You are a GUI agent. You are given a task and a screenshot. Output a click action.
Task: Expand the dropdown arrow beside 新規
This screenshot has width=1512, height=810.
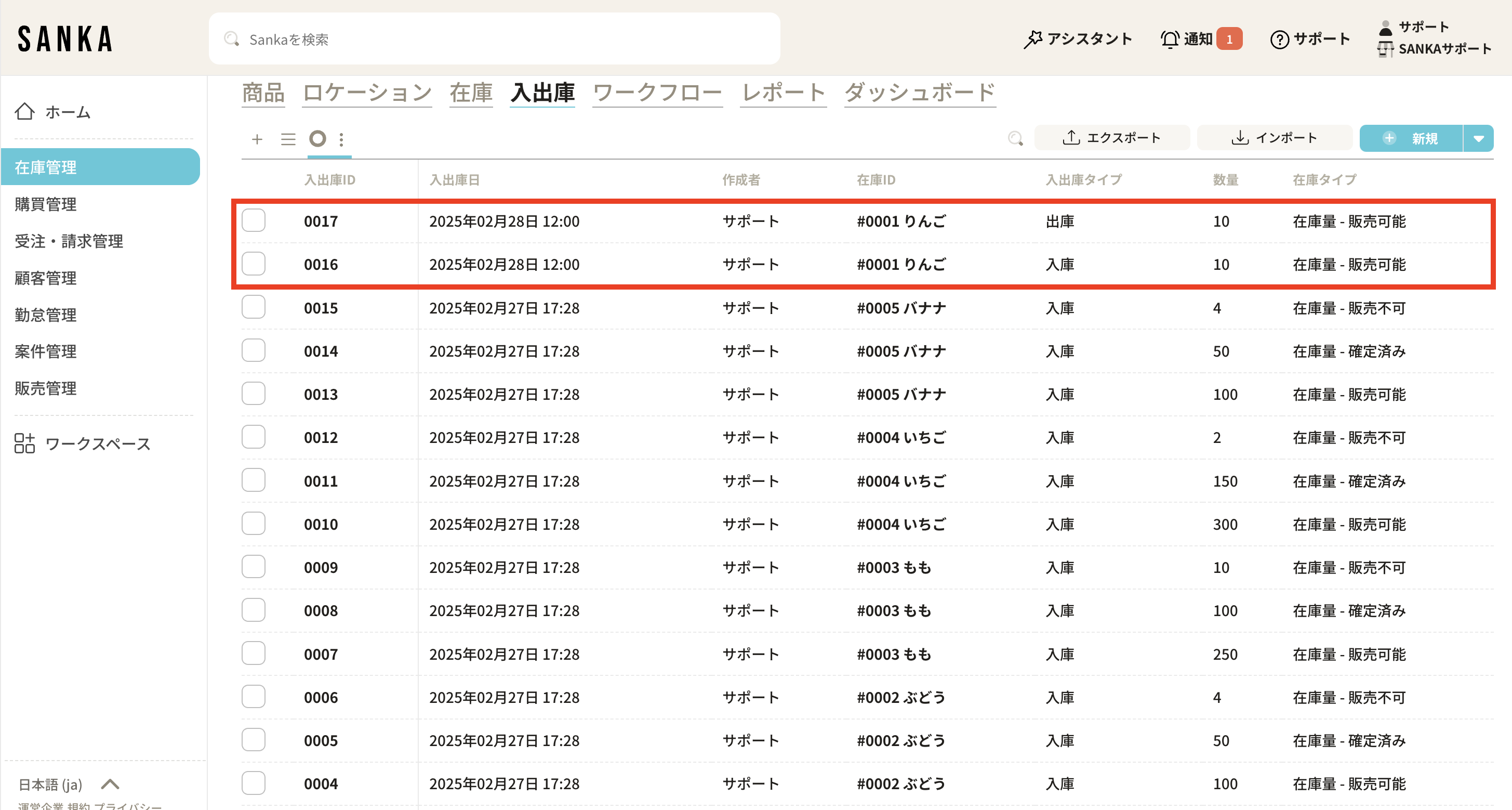click(x=1479, y=139)
